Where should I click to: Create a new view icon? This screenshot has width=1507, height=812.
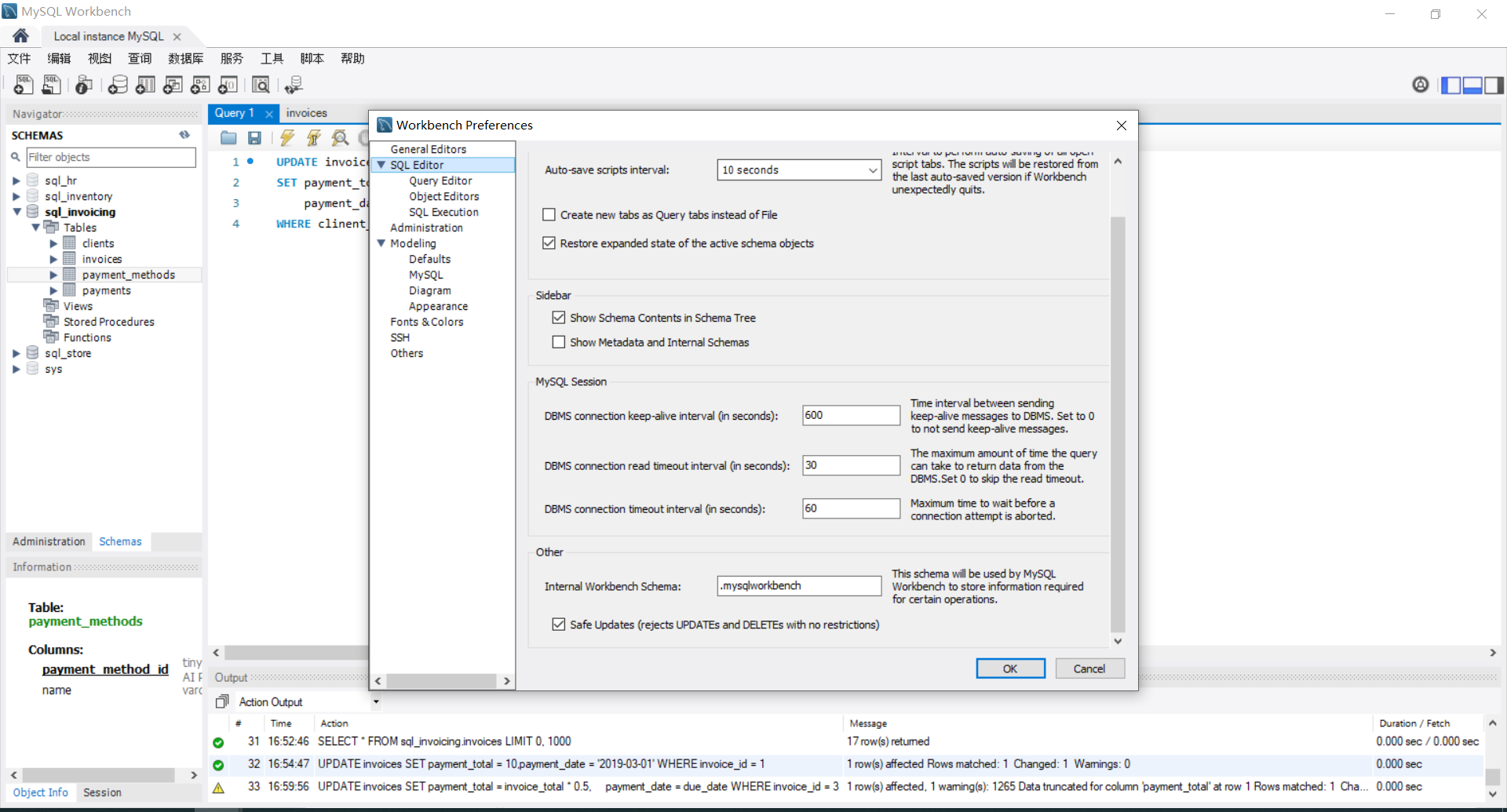click(173, 85)
